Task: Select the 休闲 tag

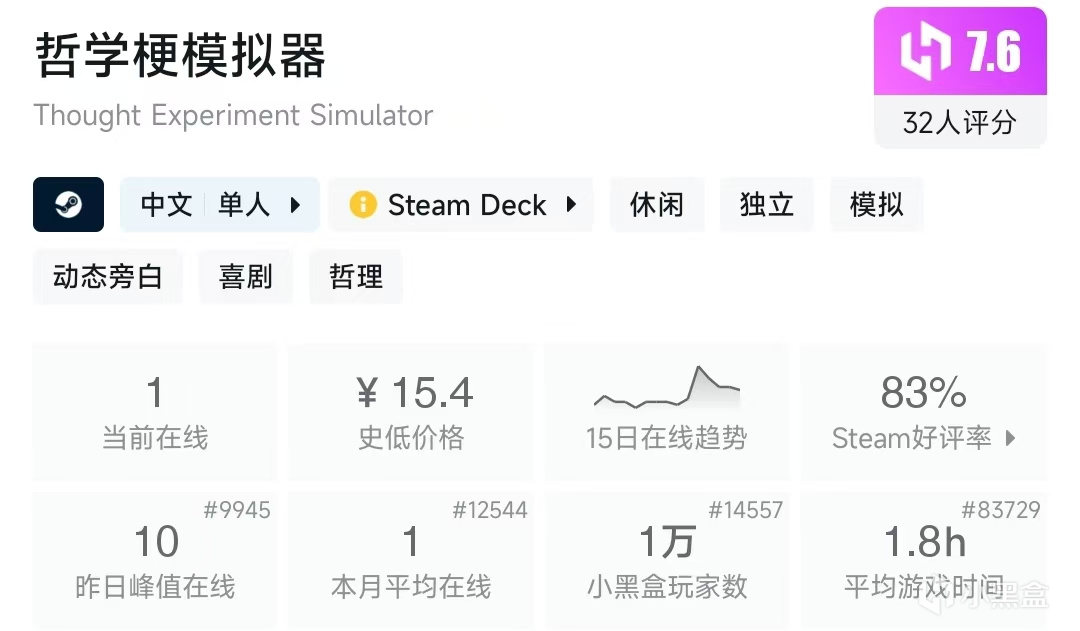Action: (657, 205)
